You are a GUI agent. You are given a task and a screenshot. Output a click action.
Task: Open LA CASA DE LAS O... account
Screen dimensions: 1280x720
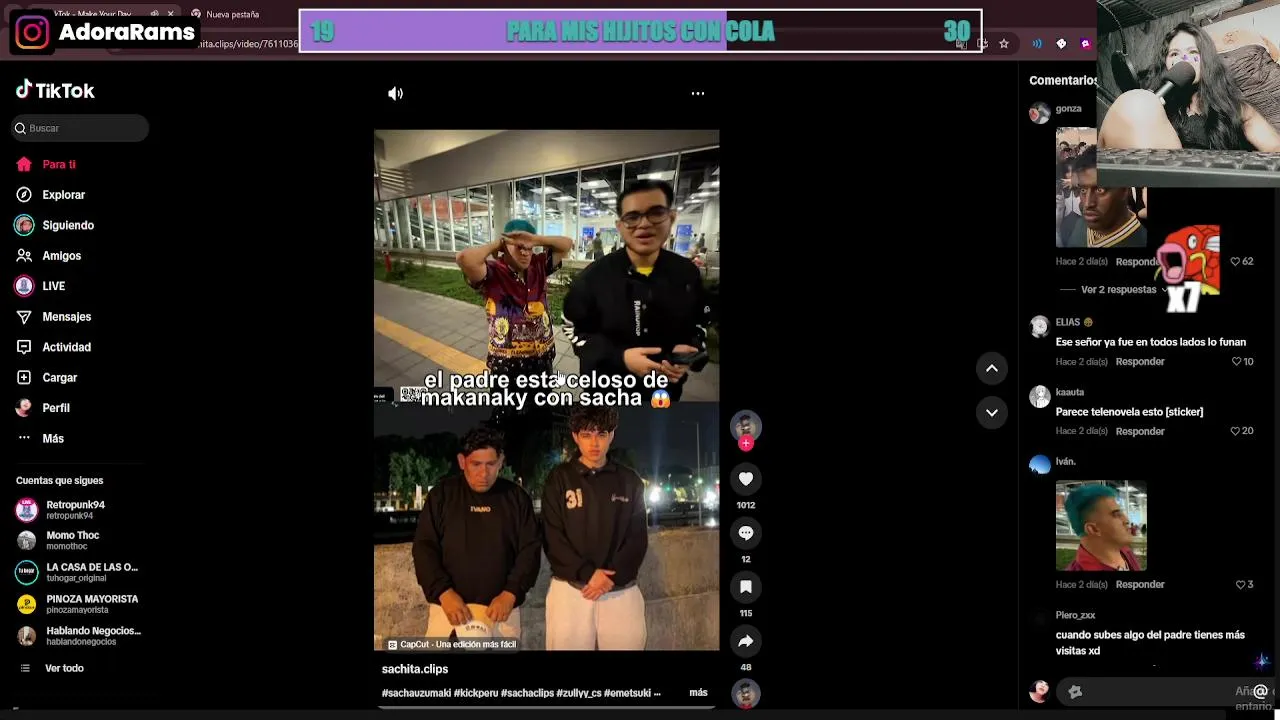[78, 572]
